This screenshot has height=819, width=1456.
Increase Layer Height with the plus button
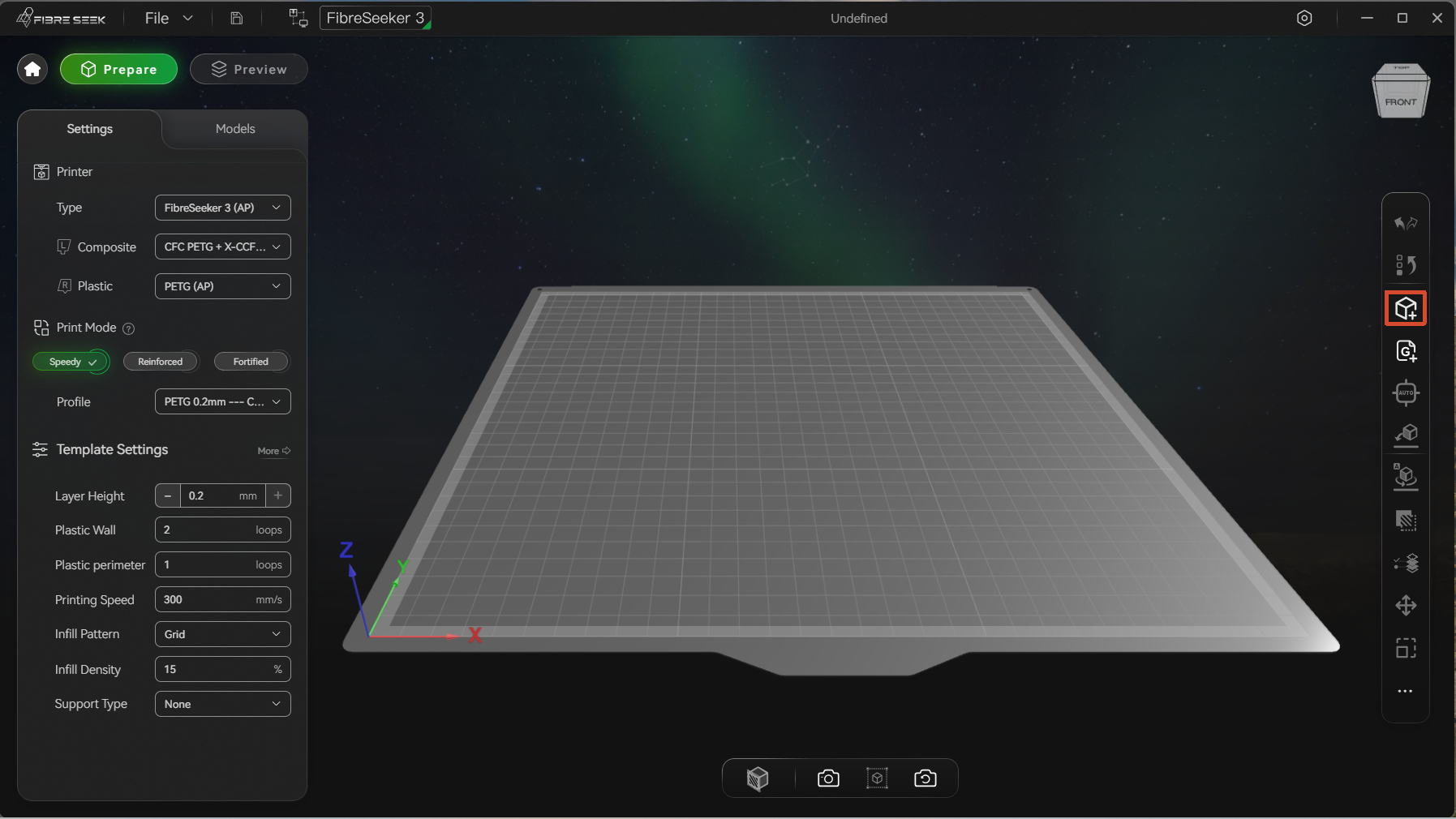click(x=278, y=495)
